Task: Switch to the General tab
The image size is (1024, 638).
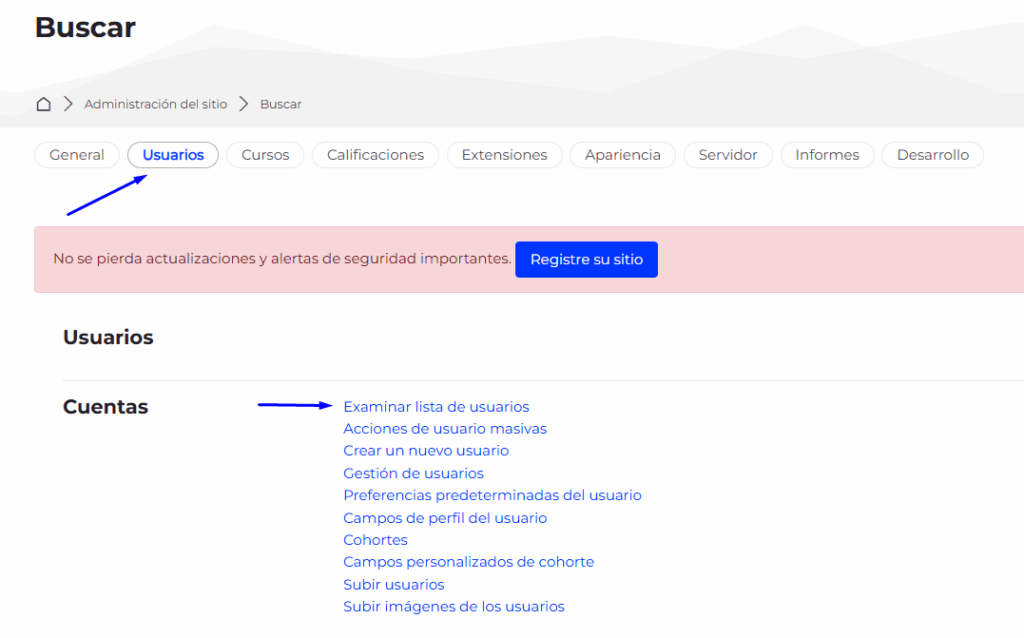Action: click(77, 155)
